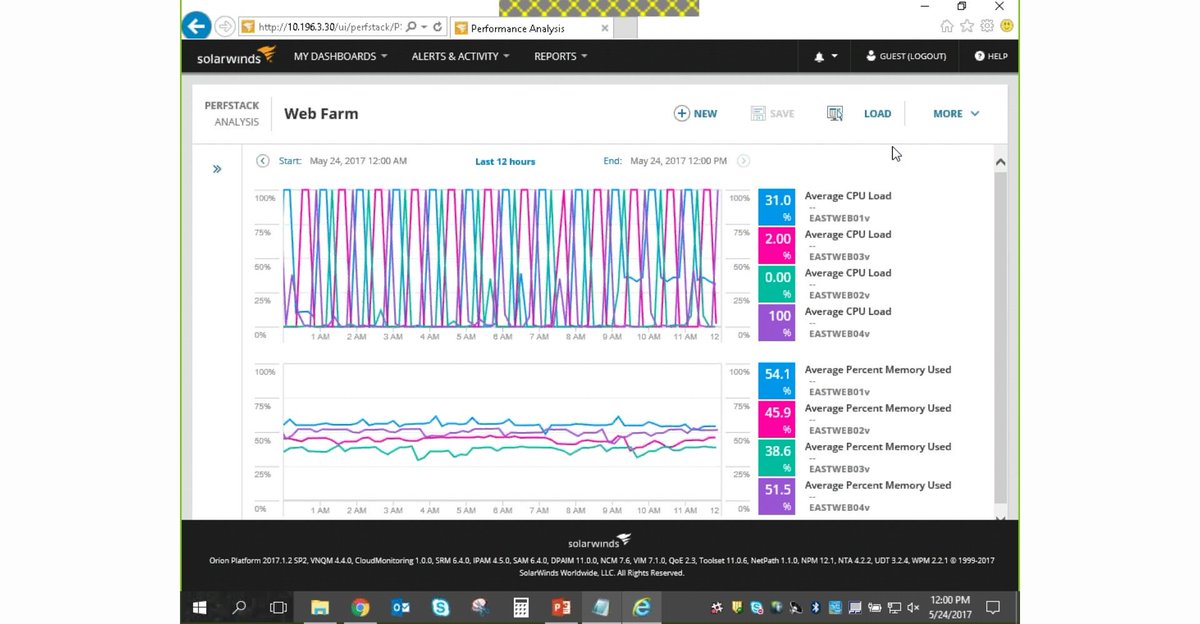This screenshot has width=1200, height=624.
Task: Click the blue 31.0% CPU swatch for EASTWEB01v
Action: click(777, 207)
